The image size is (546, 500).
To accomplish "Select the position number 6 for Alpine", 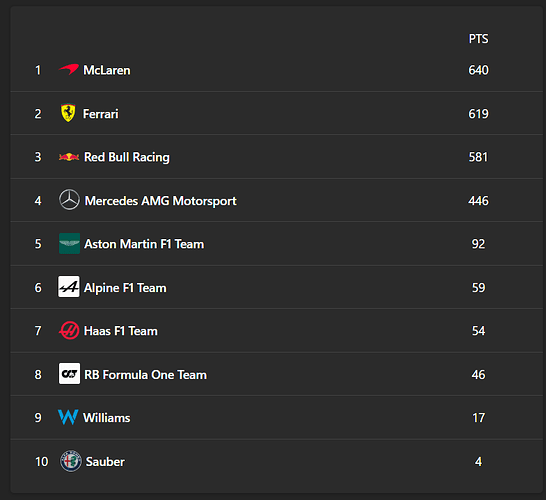I will point(38,288).
